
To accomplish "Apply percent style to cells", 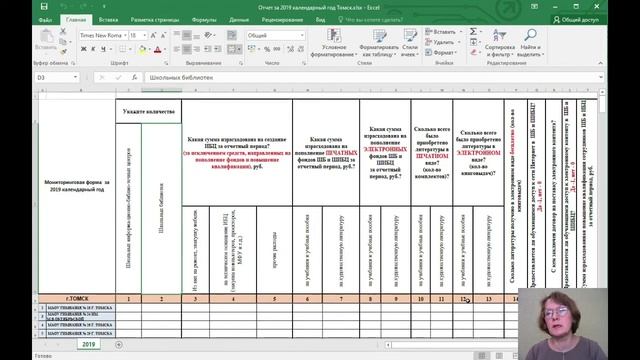I will pyautogui.click(x=267, y=49).
